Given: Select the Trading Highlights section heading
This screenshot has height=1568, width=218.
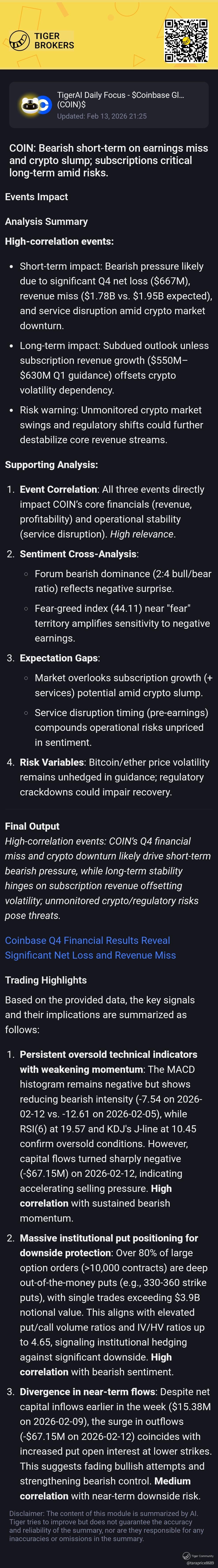Looking at the screenshot, I should (x=46, y=980).
